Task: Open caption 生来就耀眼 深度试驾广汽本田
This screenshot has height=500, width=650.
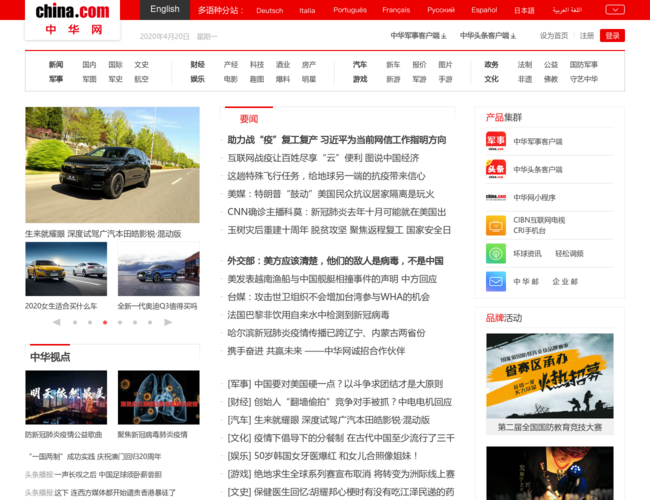Action: point(103,234)
